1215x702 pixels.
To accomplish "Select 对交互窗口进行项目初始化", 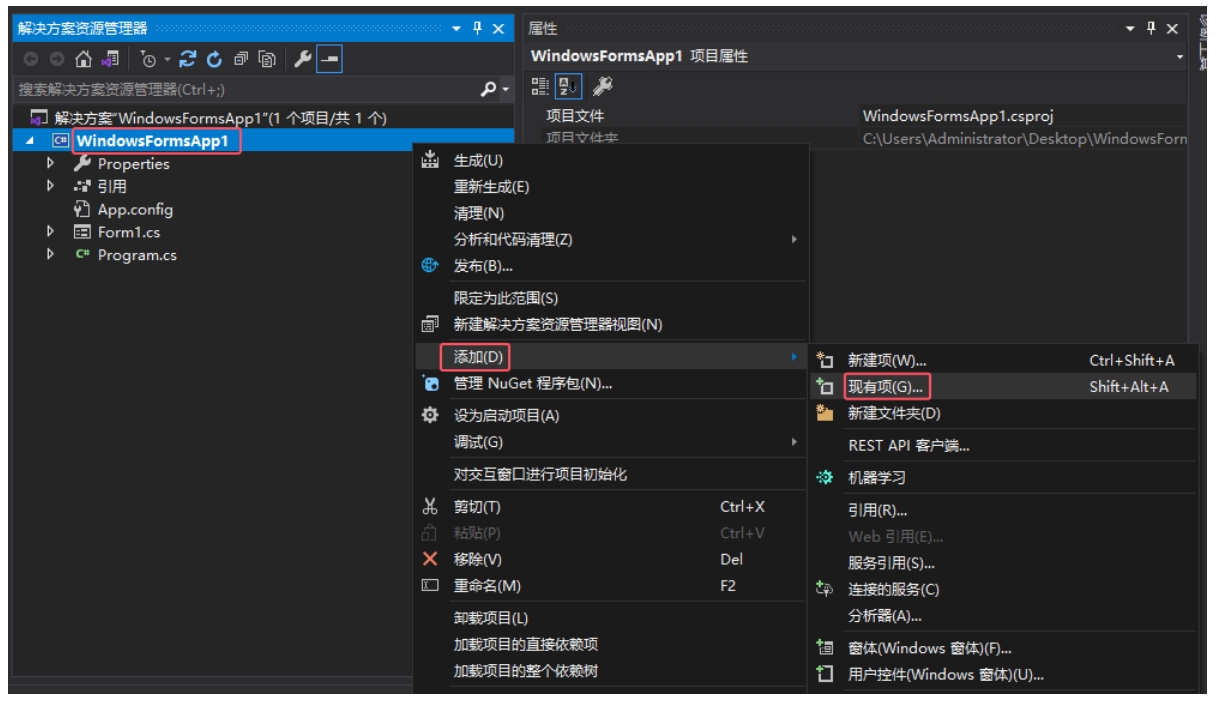I will pos(611,474).
